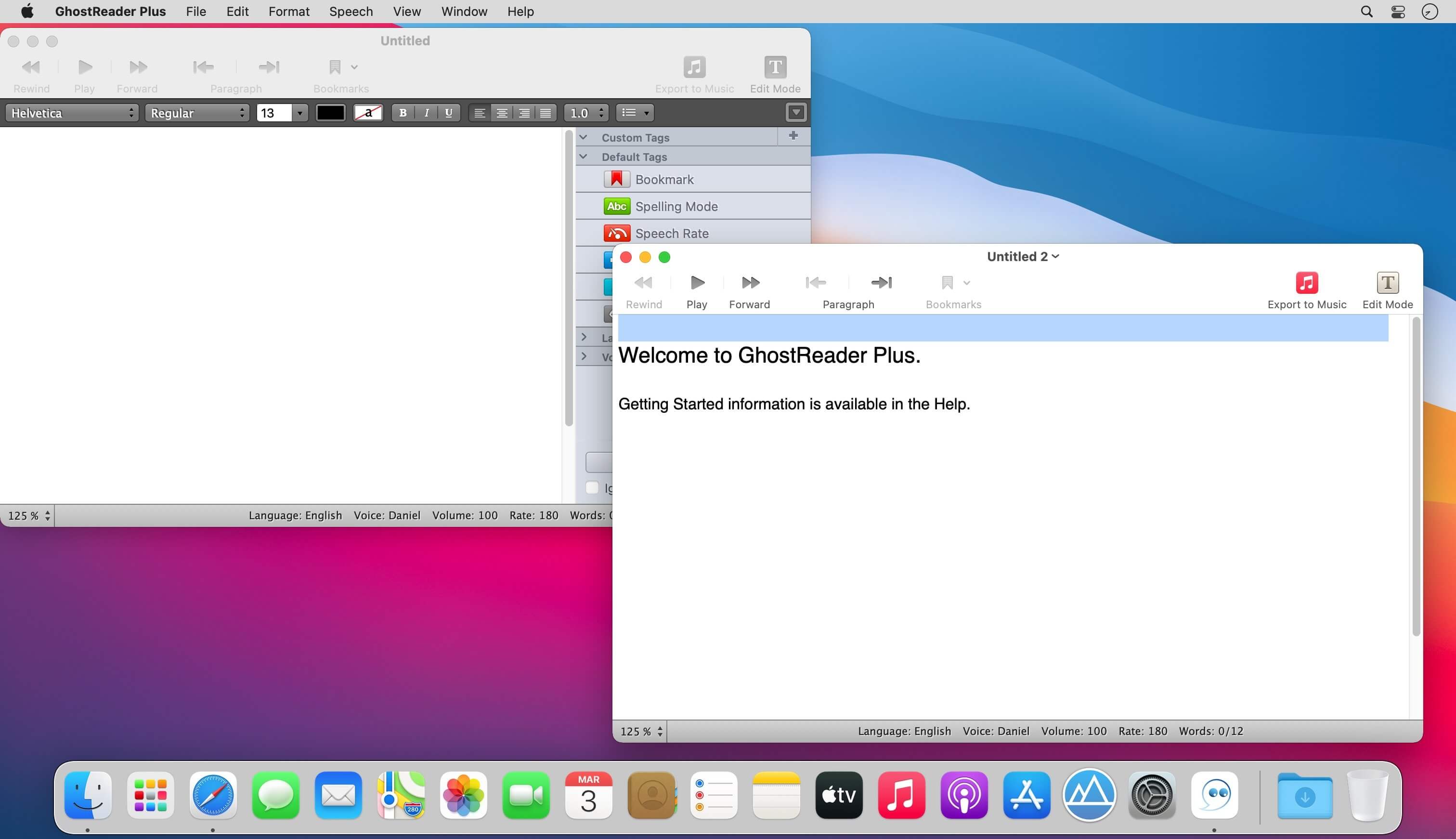
Task: Click Rewind in the background Untitled window
Action: (x=31, y=67)
